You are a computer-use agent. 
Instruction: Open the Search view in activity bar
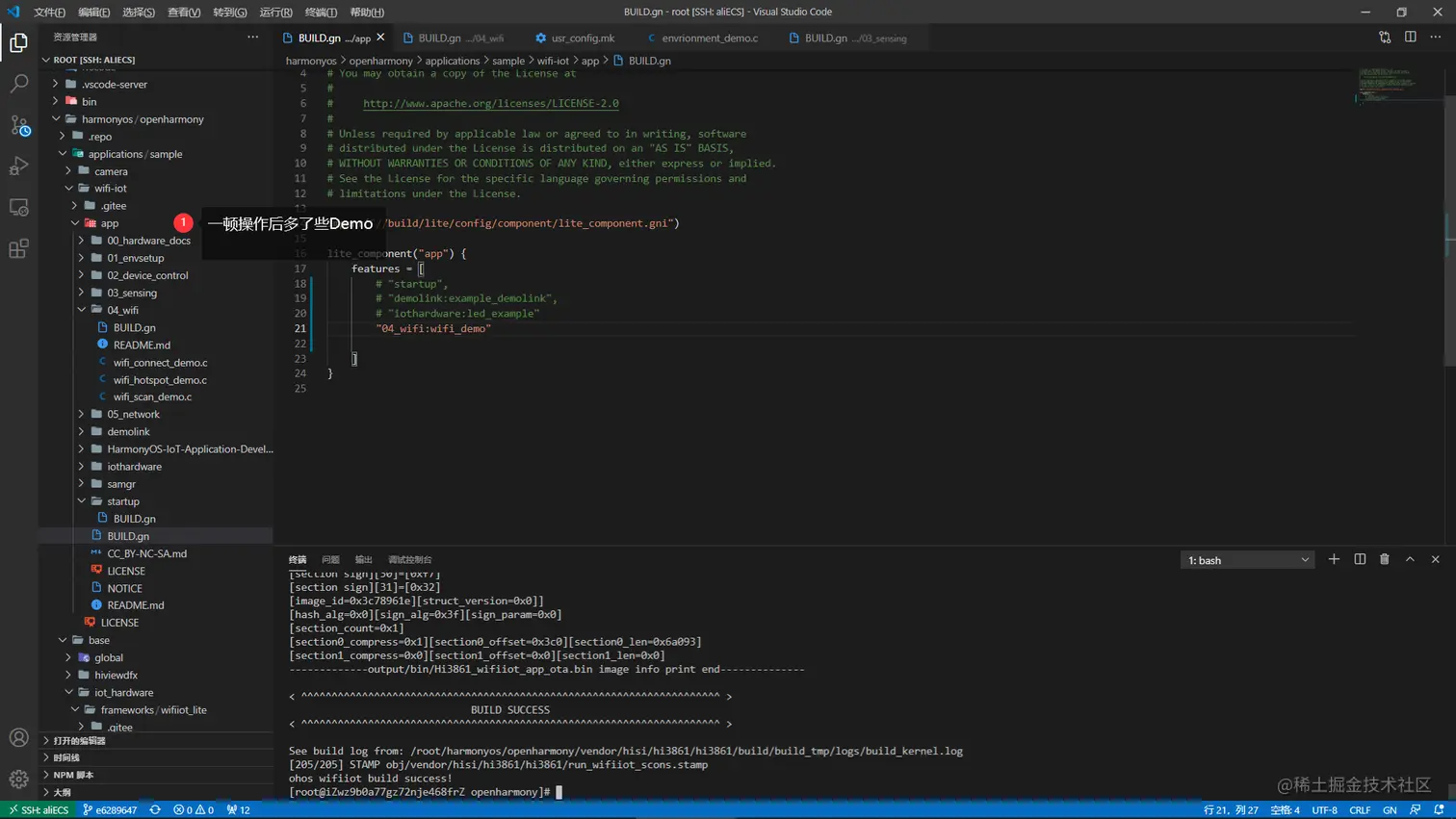click(x=18, y=84)
